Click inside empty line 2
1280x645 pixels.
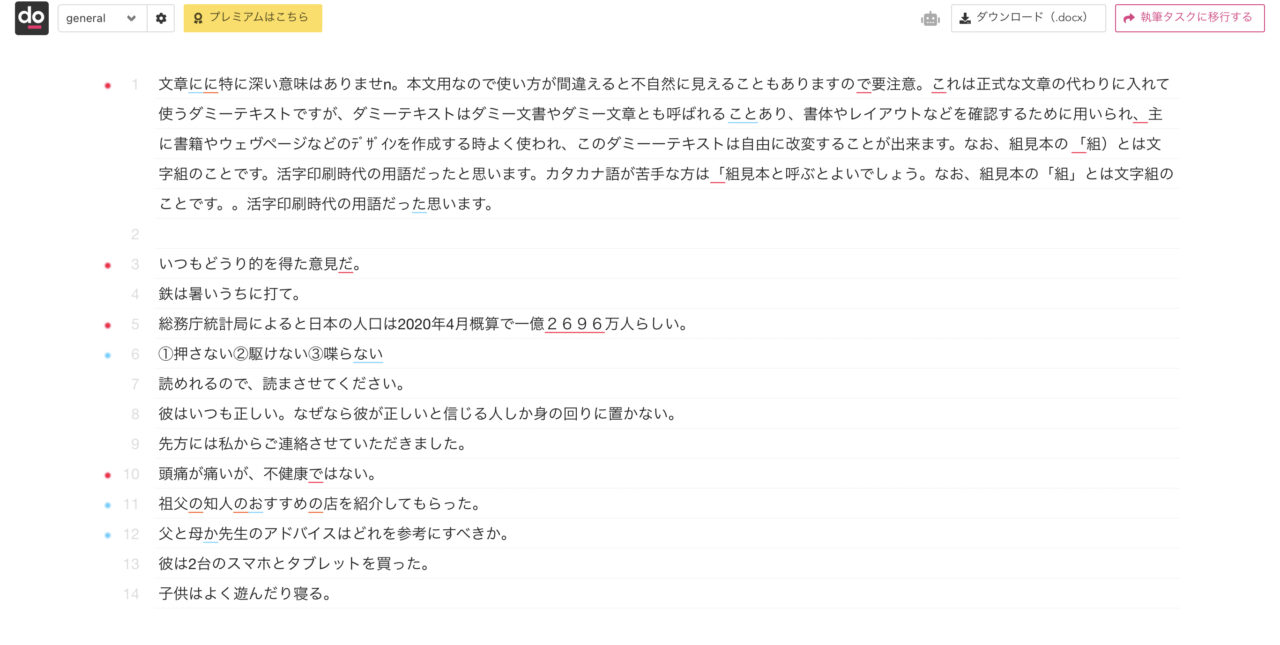pyautogui.click(x=668, y=234)
